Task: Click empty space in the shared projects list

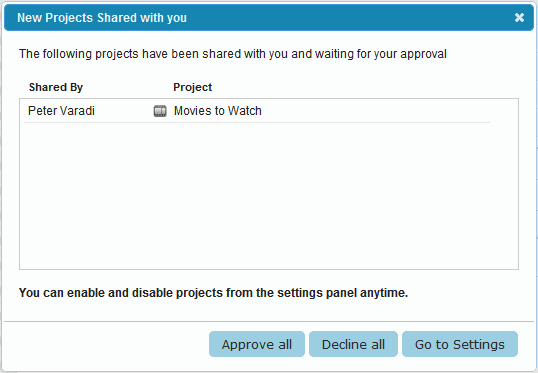Action: click(269, 196)
